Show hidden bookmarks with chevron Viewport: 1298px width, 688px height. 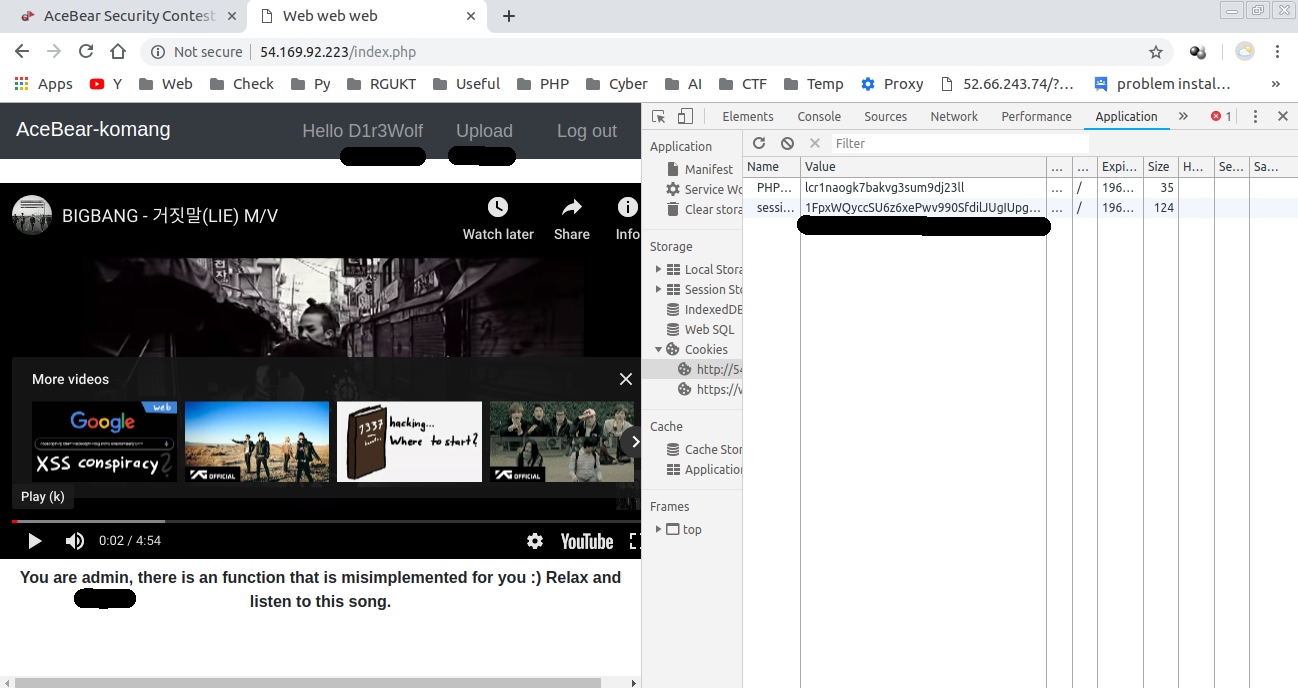click(1276, 84)
